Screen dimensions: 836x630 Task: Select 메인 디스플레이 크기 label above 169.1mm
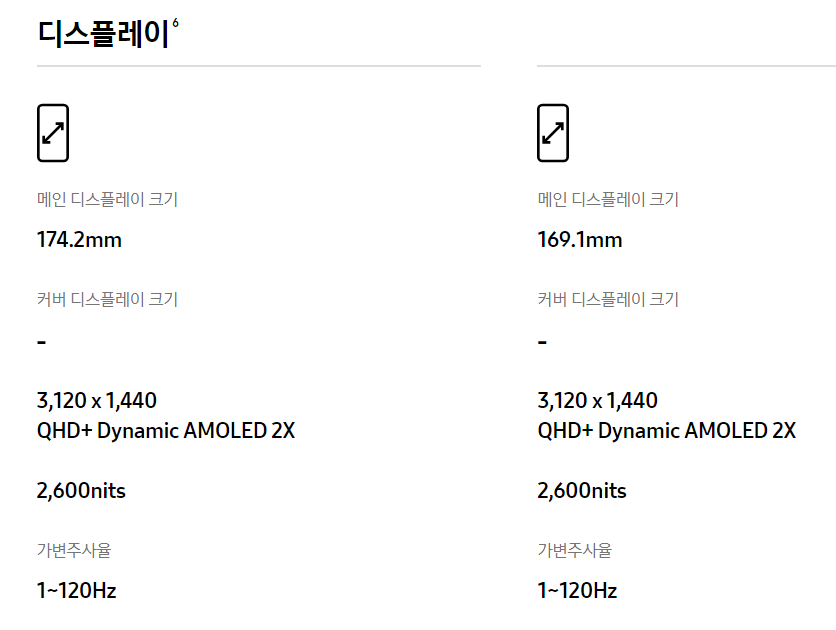[608, 199]
